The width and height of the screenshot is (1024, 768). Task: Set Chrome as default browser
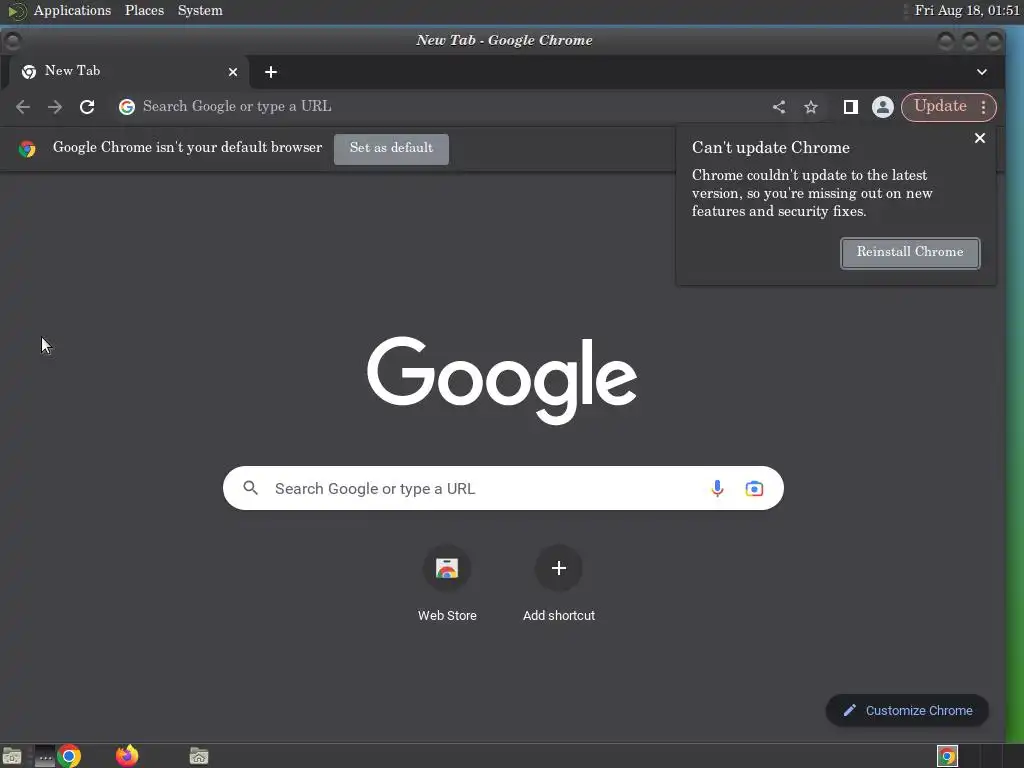[391, 149]
